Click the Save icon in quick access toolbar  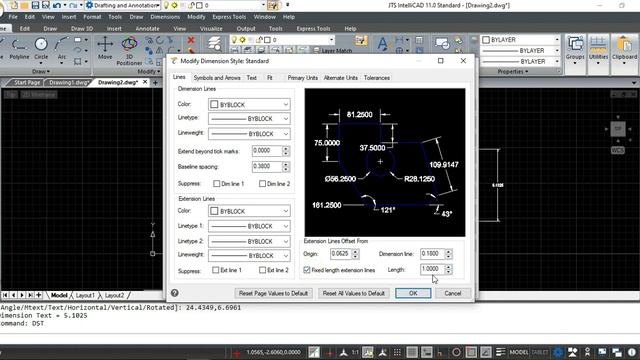pyautogui.click(x=35, y=5)
